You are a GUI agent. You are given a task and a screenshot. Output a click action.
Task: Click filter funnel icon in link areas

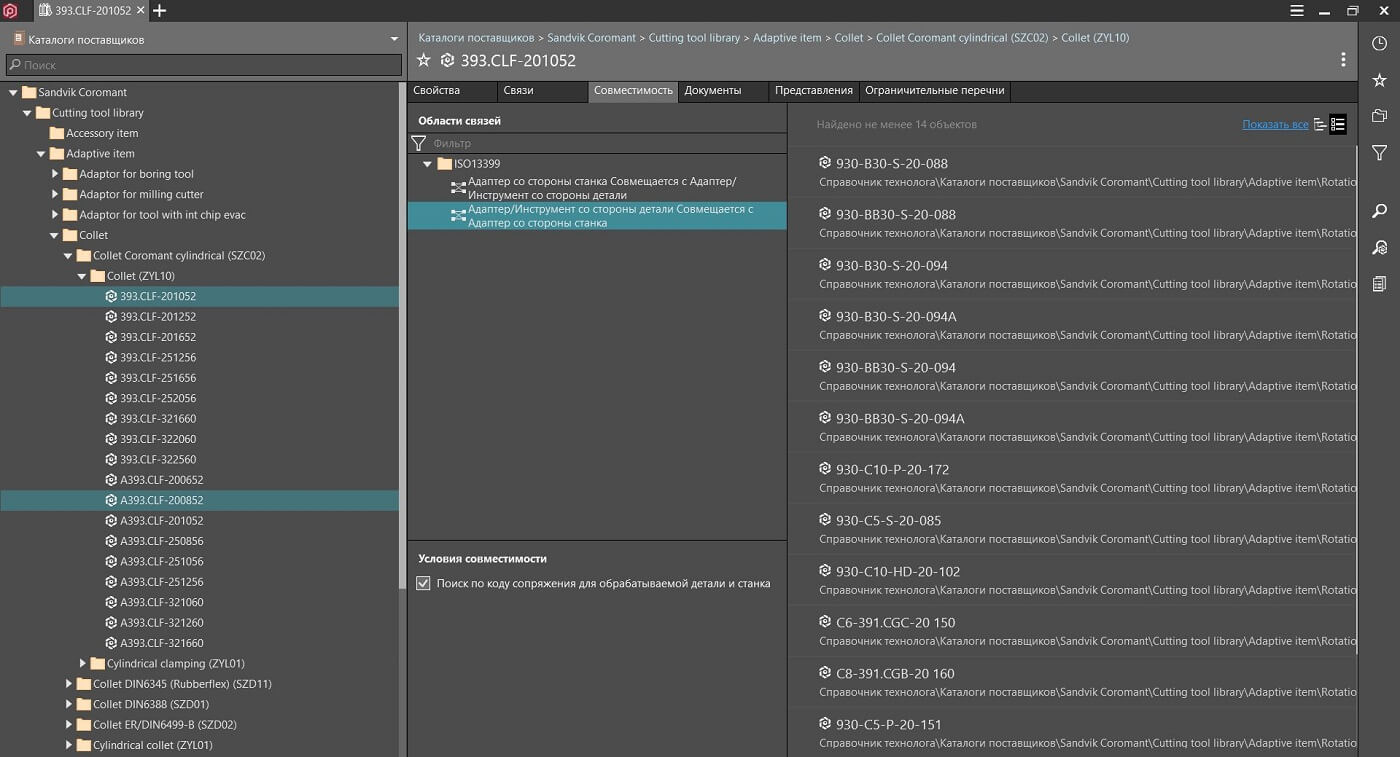[x=419, y=144]
